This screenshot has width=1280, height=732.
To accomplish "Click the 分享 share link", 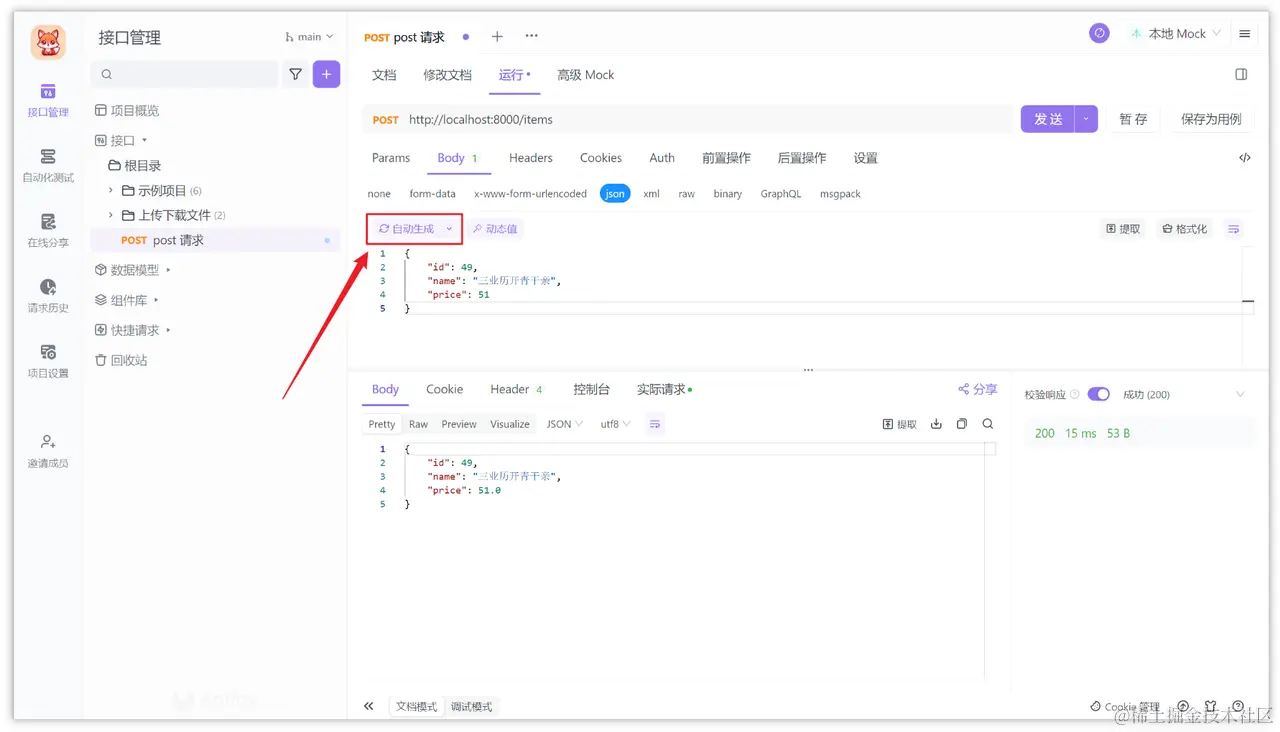I will click(977, 389).
